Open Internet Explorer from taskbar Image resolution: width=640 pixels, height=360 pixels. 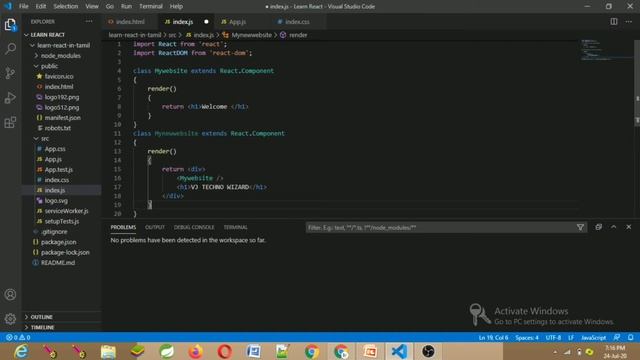pos(21,351)
